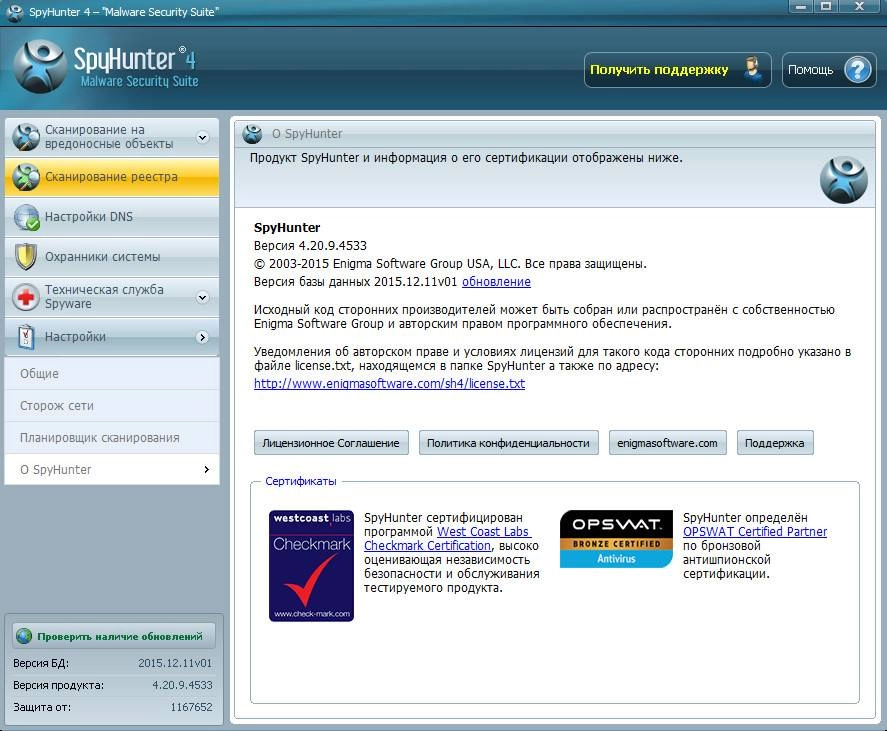Click Проверить наличие обновлений button

tap(114, 637)
